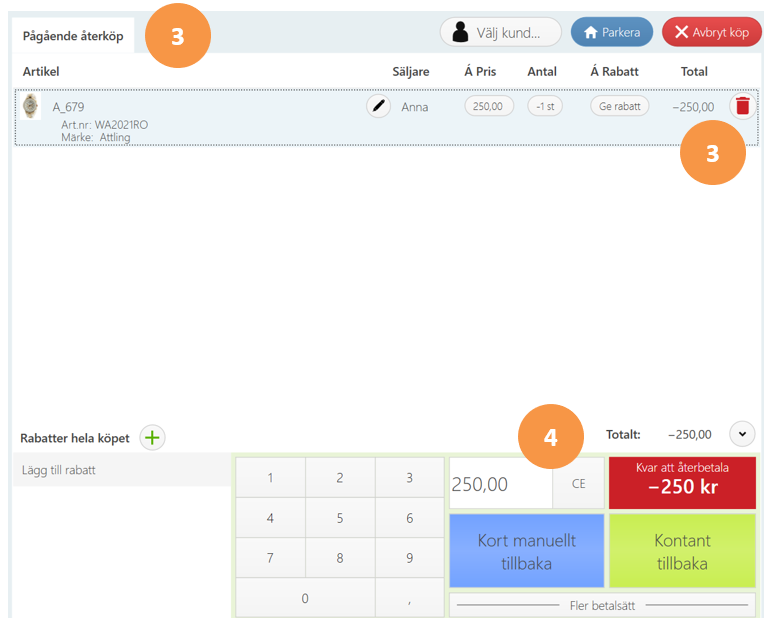Click article name A_679

pos(68,107)
